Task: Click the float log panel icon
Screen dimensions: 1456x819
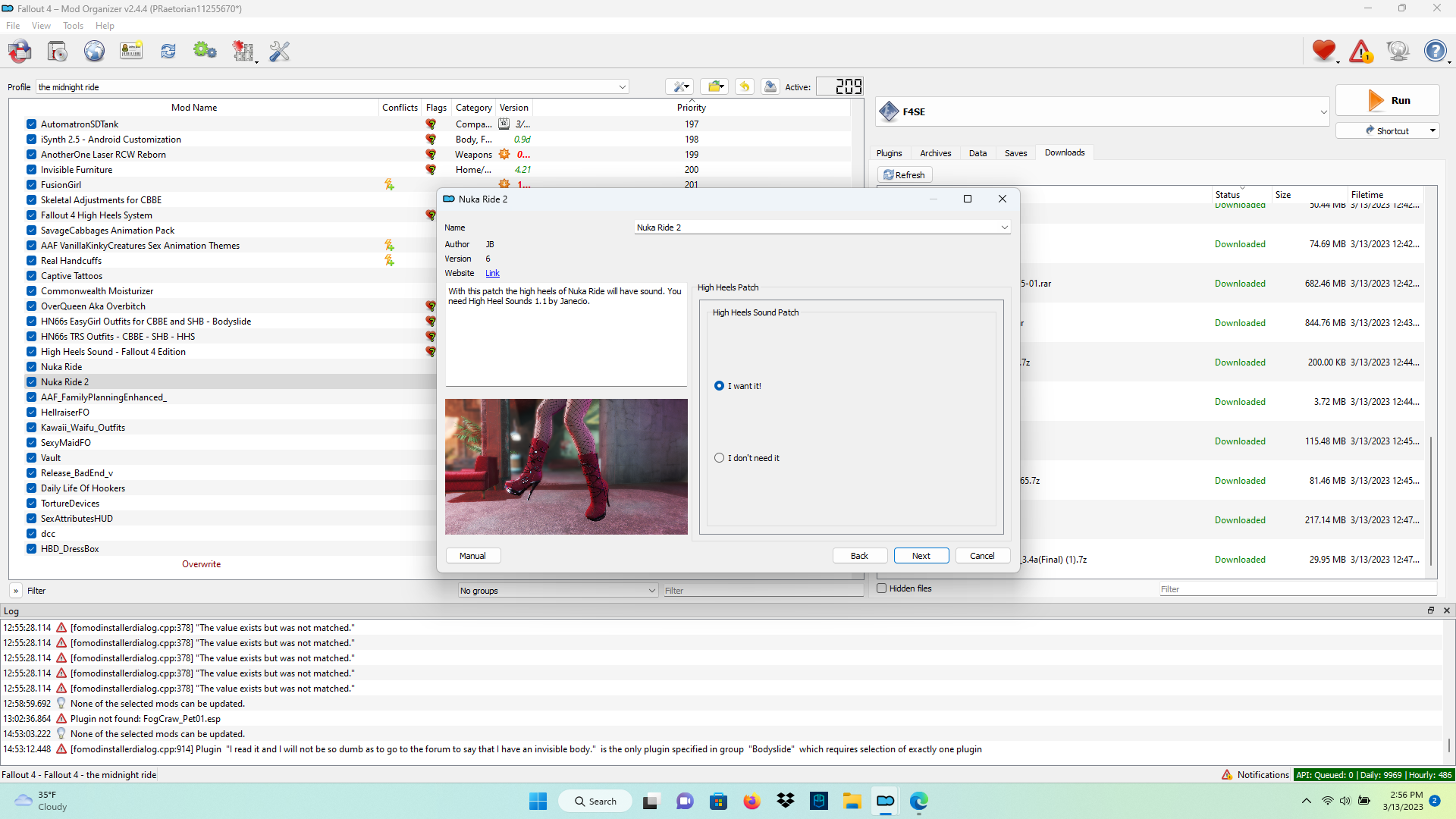Action: click(1431, 610)
